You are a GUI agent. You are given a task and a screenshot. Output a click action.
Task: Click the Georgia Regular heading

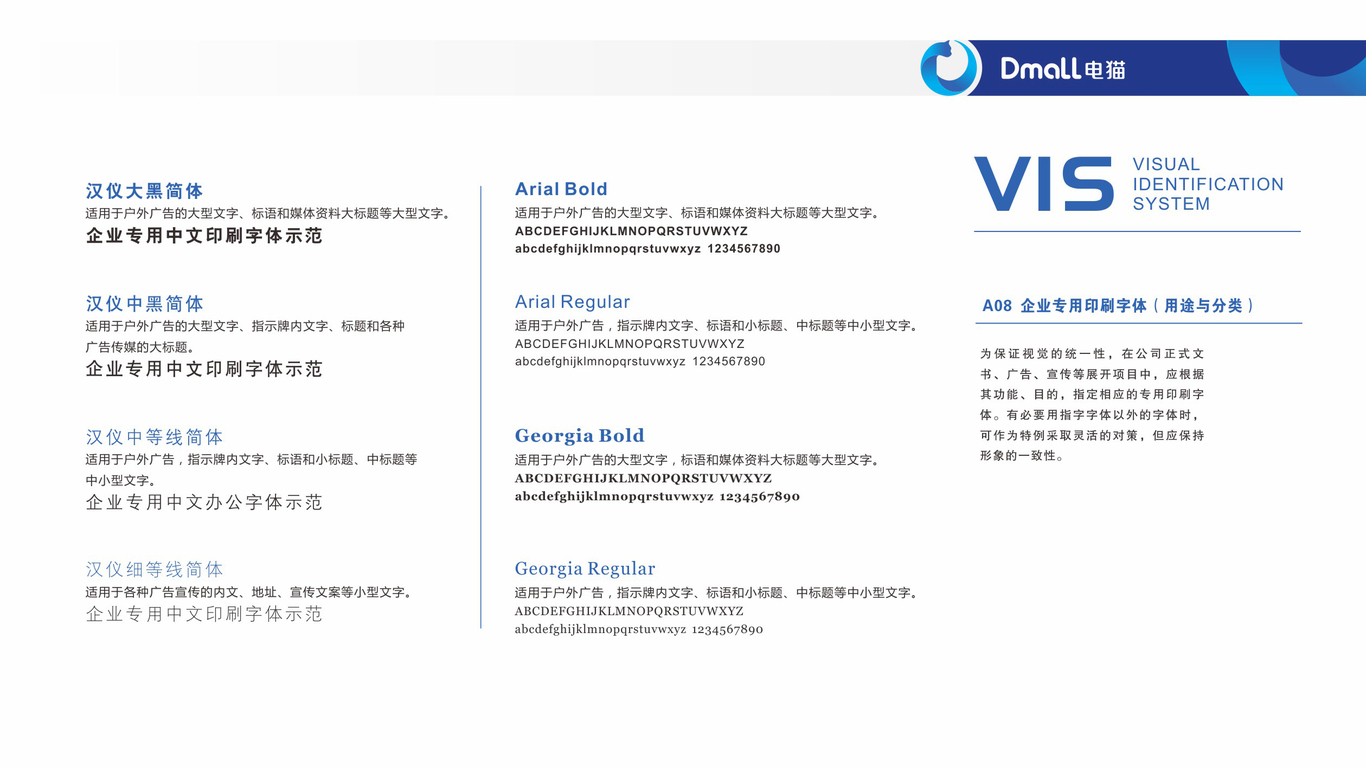point(585,569)
